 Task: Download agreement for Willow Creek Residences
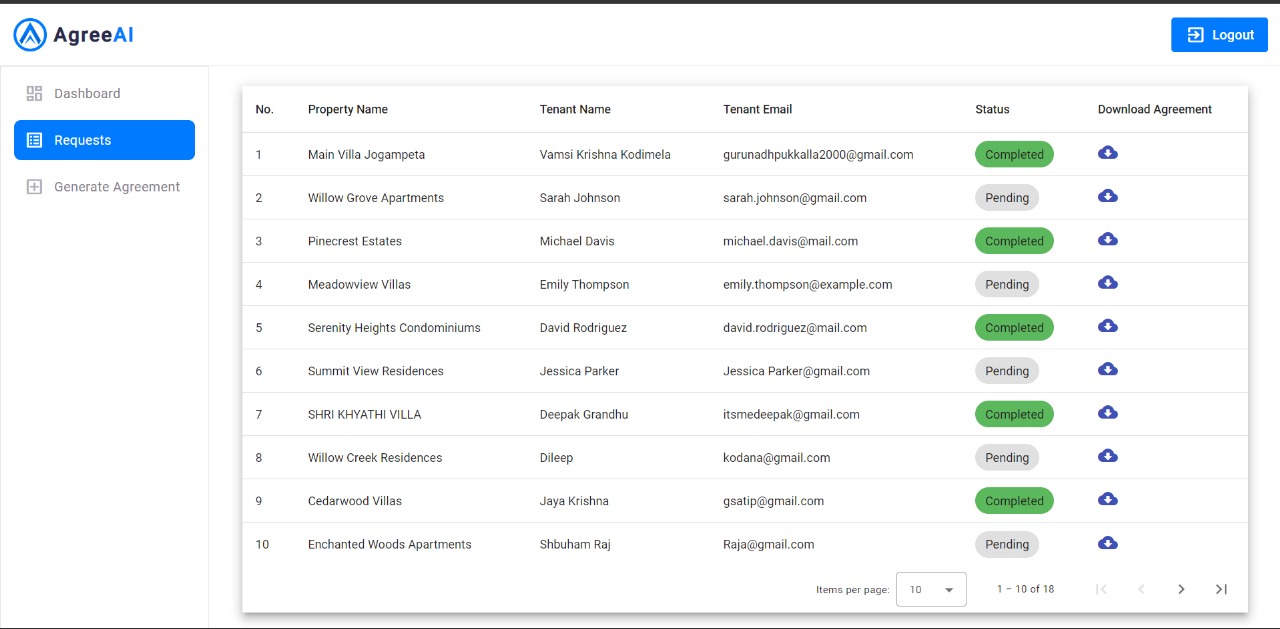(x=1108, y=456)
